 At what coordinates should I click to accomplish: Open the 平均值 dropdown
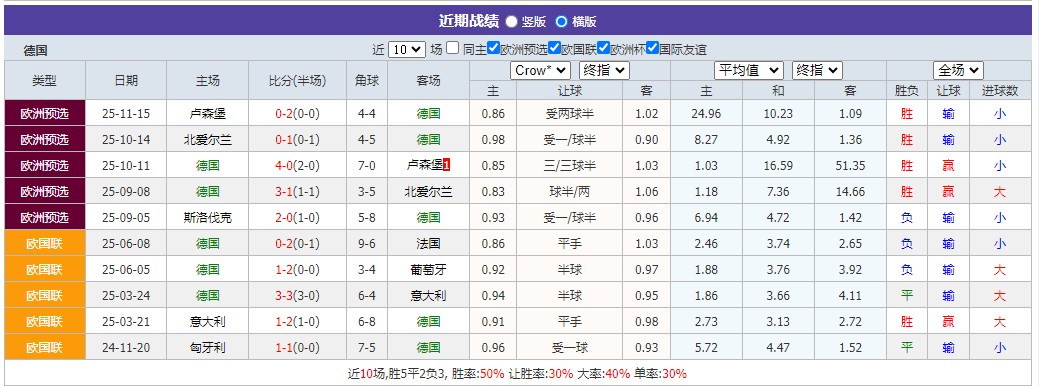coord(748,70)
